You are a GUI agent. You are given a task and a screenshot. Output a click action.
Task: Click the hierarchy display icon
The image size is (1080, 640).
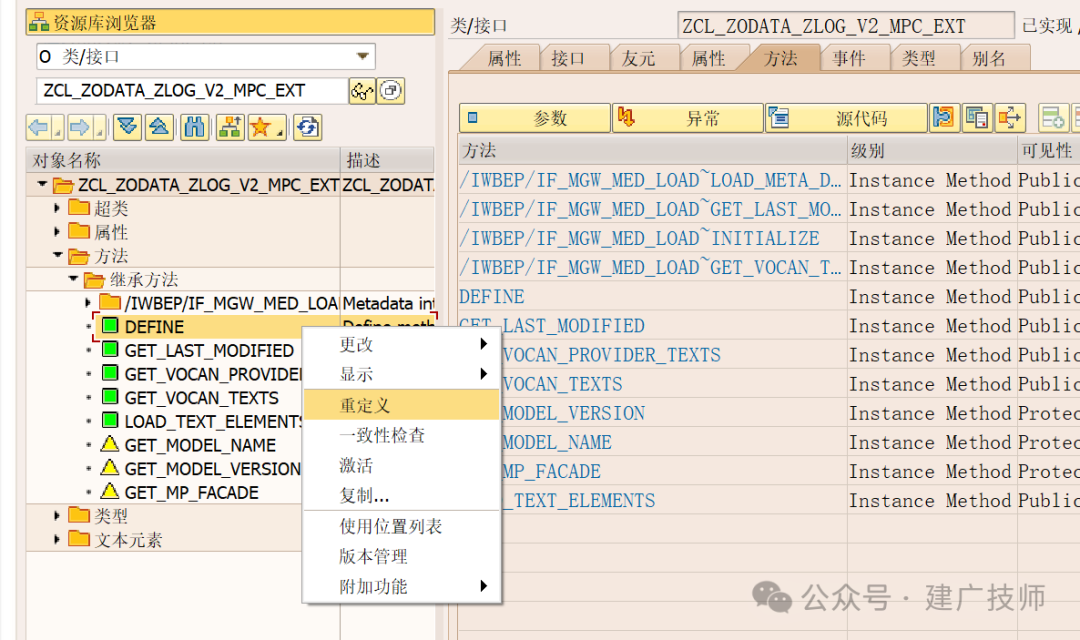[230, 127]
